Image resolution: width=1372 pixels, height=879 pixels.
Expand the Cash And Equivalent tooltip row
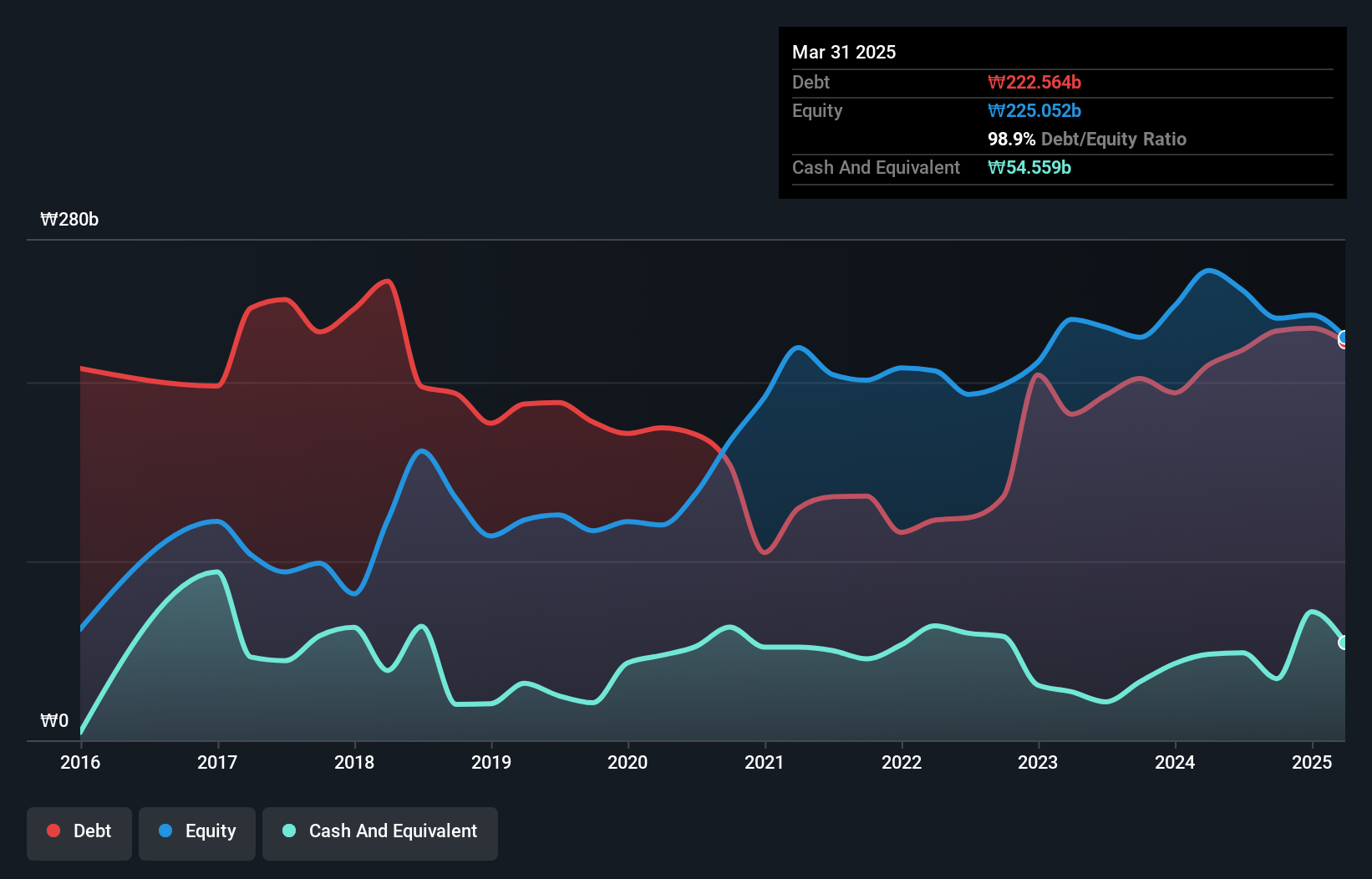(x=876, y=167)
